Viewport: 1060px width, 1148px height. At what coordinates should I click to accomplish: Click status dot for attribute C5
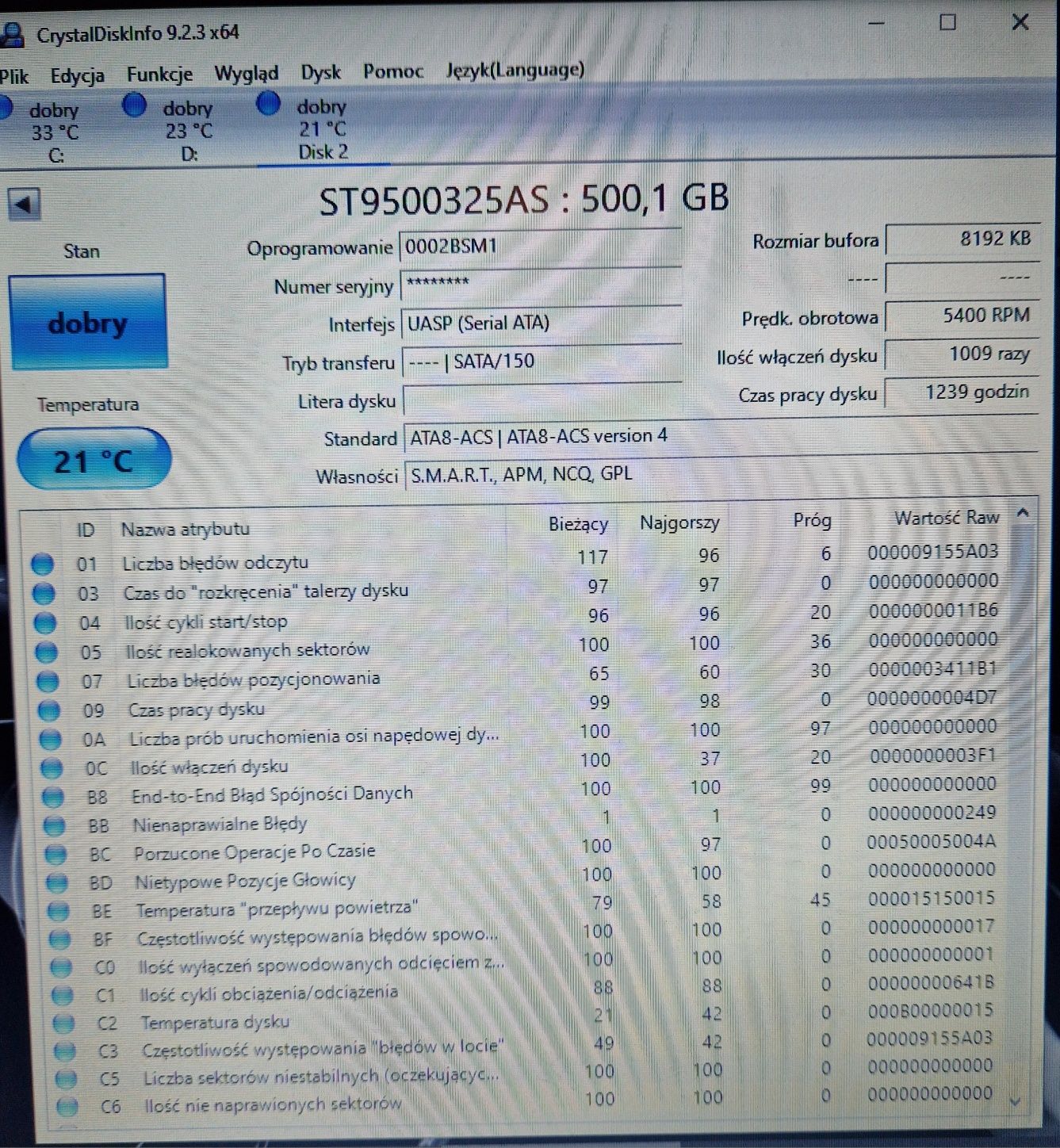pyautogui.click(x=67, y=1079)
